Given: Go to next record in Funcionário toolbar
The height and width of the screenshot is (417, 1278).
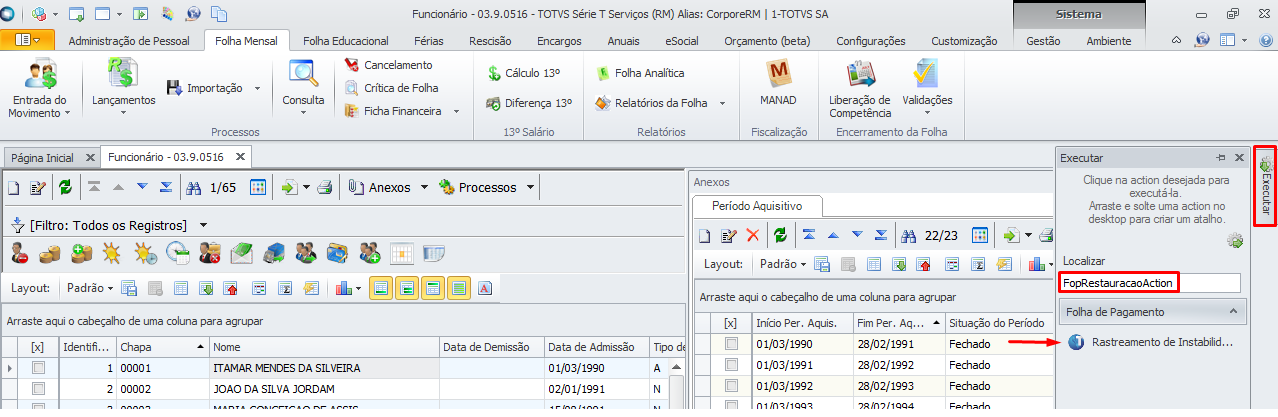Looking at the screenshot, I should (142, 187).
